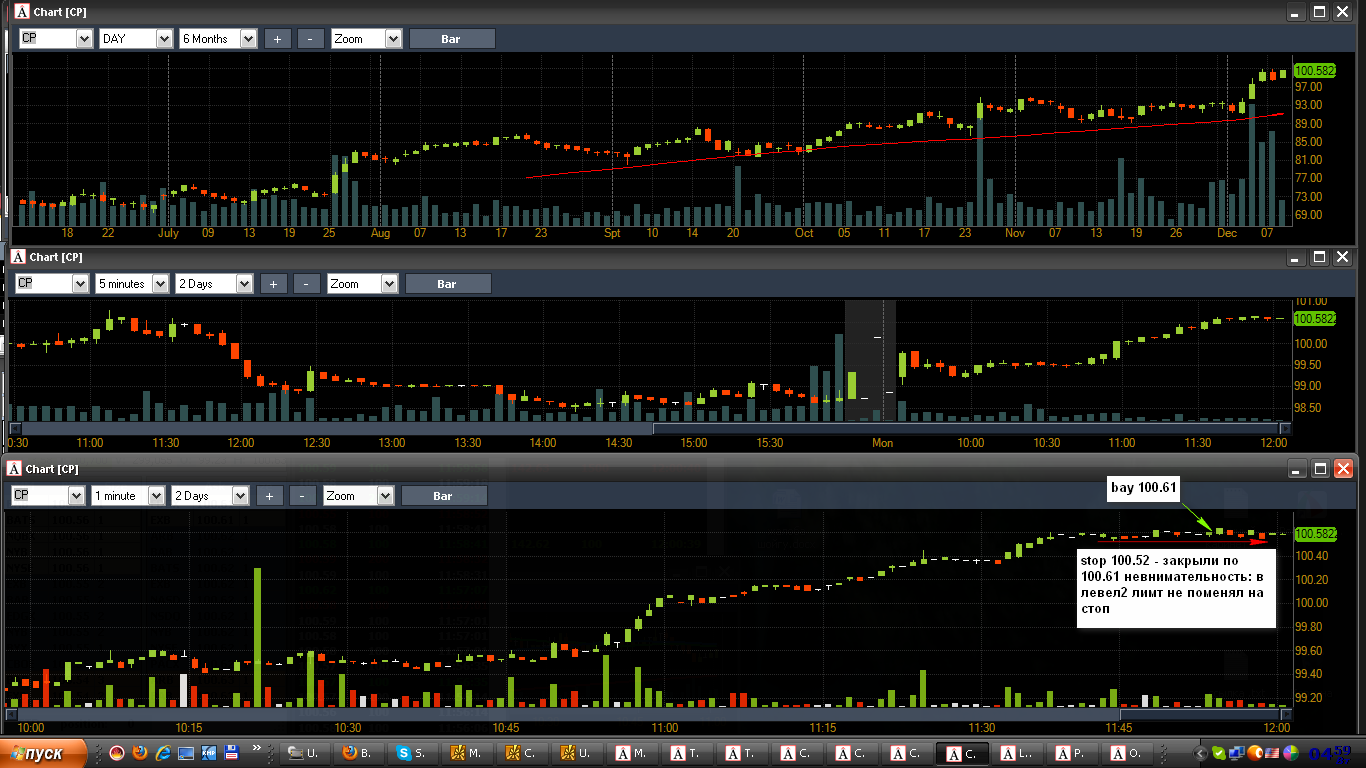Expand the 5 minutes interval dropdown
The width and height of the screenshot is (1366, 768).
[x=132, y=284]
